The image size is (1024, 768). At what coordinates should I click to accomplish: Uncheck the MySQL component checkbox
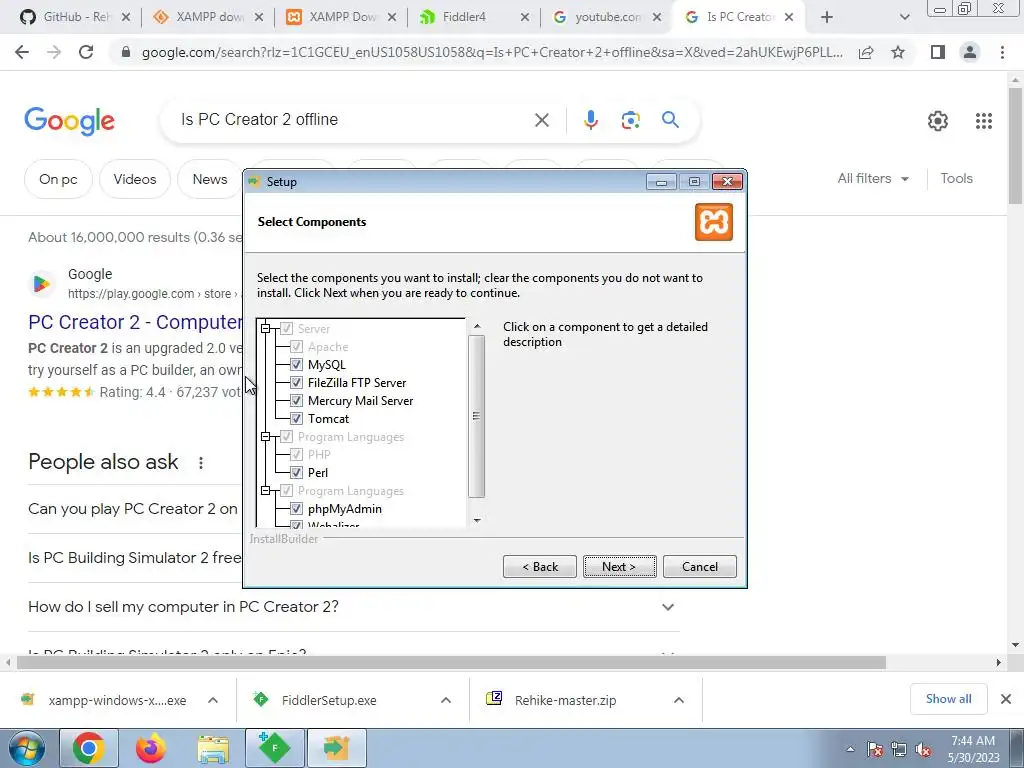[296, 364]
